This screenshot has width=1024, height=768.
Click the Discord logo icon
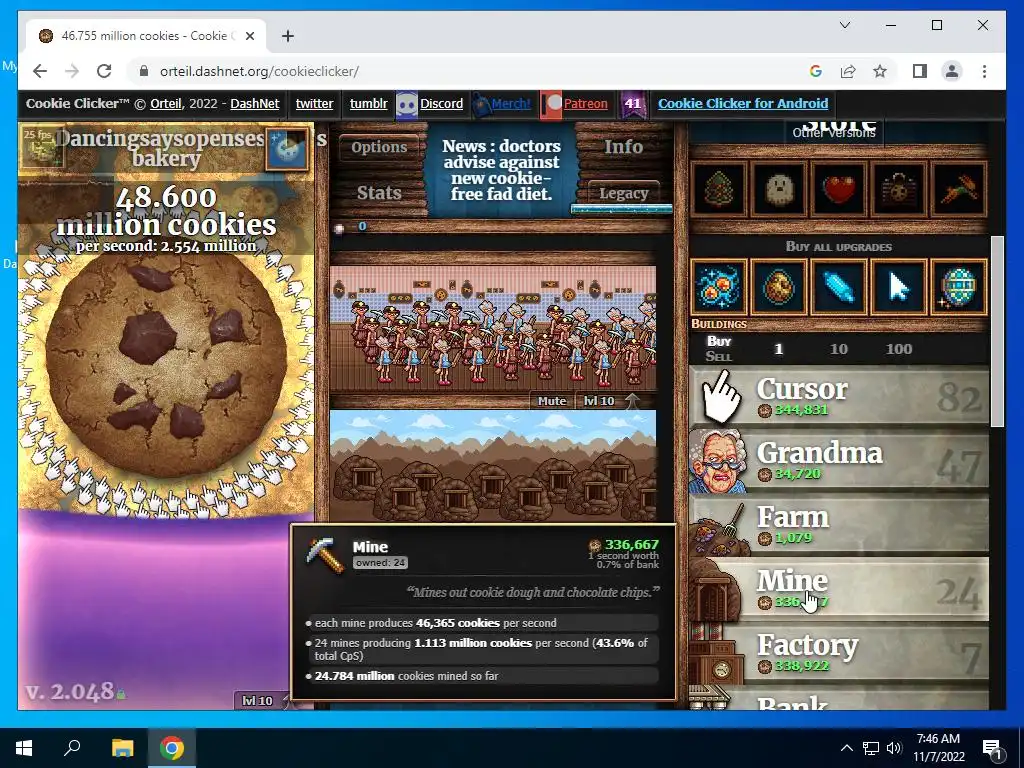[407, 105]
